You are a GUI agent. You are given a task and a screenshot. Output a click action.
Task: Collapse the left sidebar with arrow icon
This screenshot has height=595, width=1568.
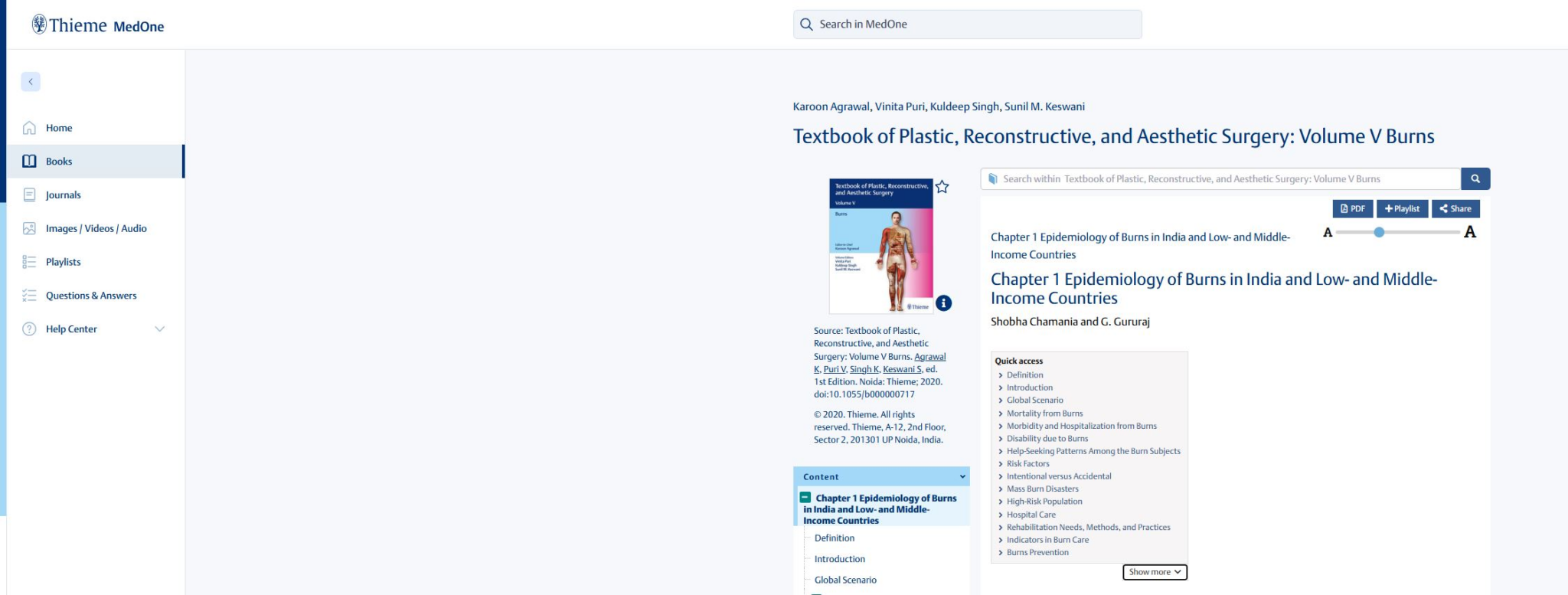point(31,82)
